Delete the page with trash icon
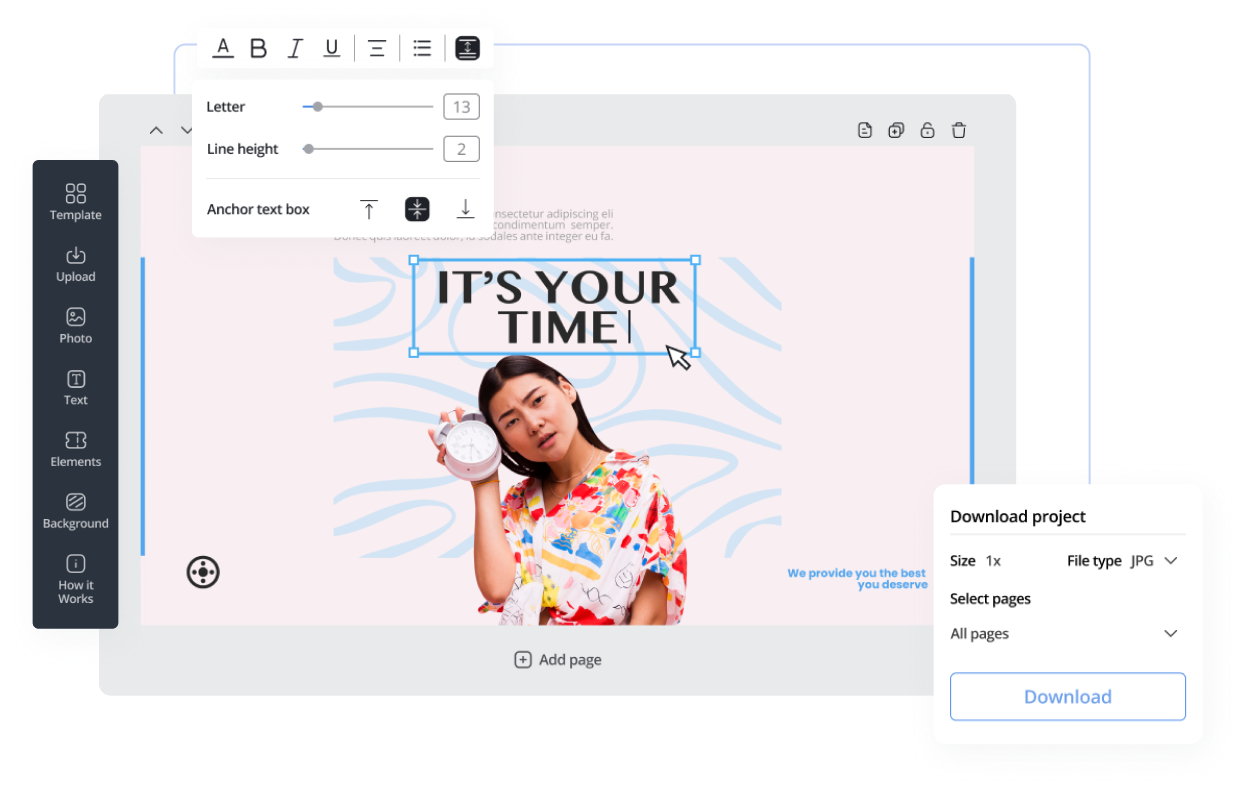1243x788 pixels. coord(959,130)
